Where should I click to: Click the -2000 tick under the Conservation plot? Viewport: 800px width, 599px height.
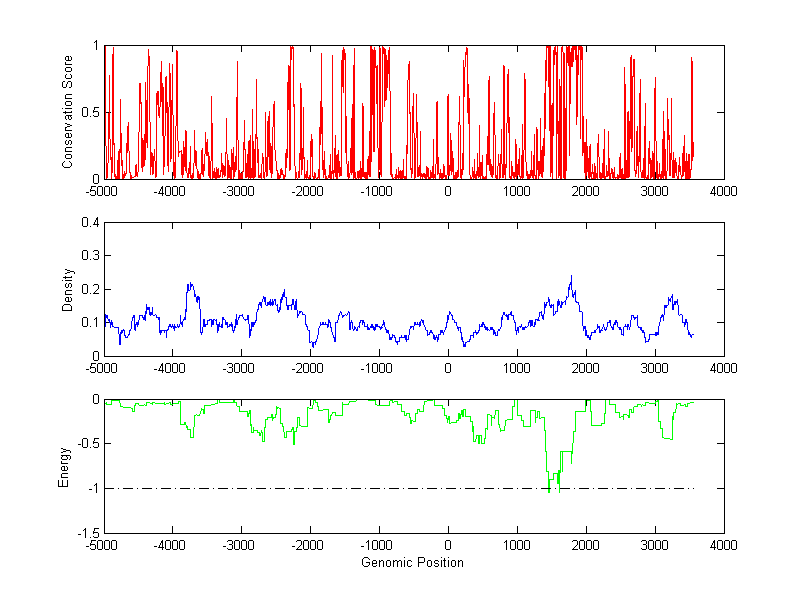tap(308, 191)
